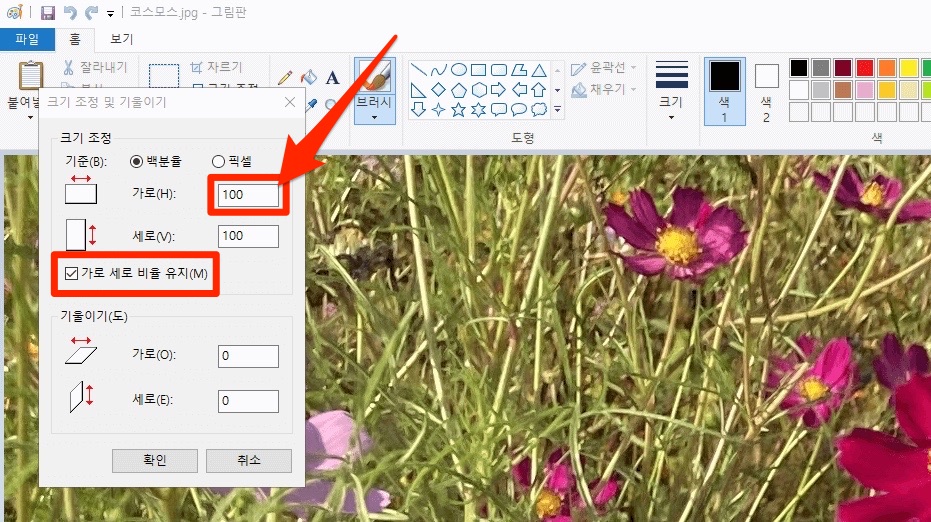The width and height of the screenshot is (931, 522).
Task: Pick the pink color swatch
Action: tap(865, 90)
